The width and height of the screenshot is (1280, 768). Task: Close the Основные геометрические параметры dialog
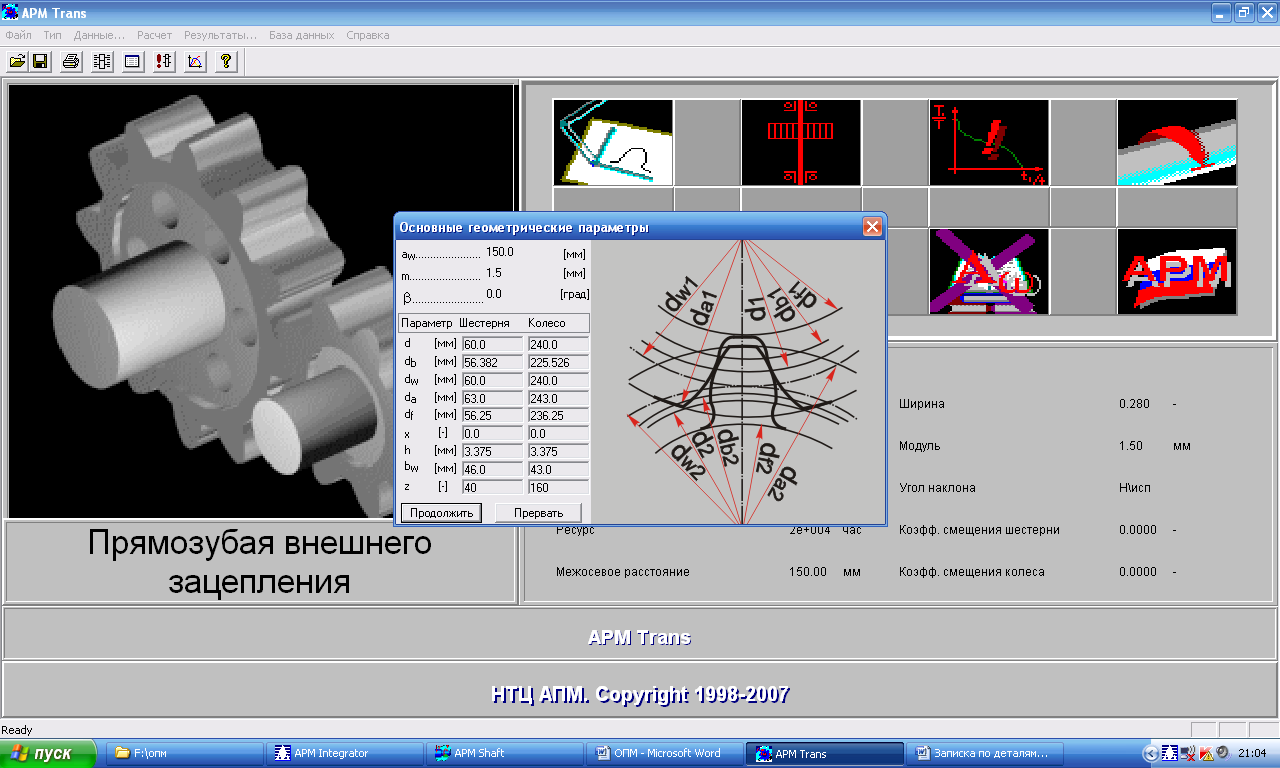click(x=872, y=227)
